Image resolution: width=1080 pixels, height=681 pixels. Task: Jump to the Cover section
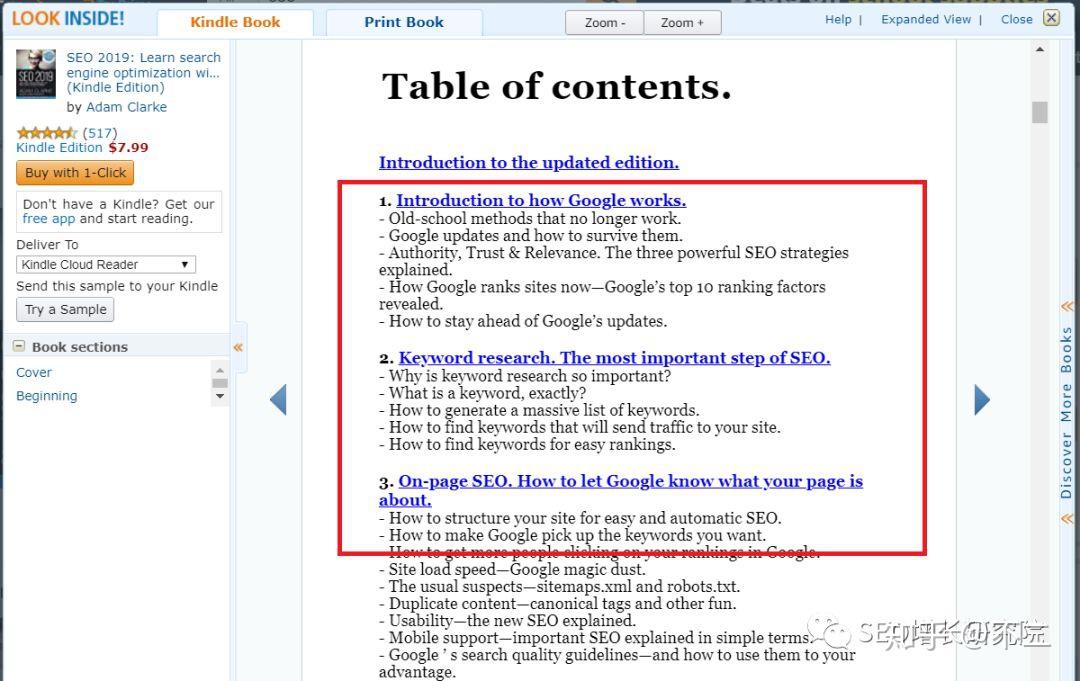[34, 373]
